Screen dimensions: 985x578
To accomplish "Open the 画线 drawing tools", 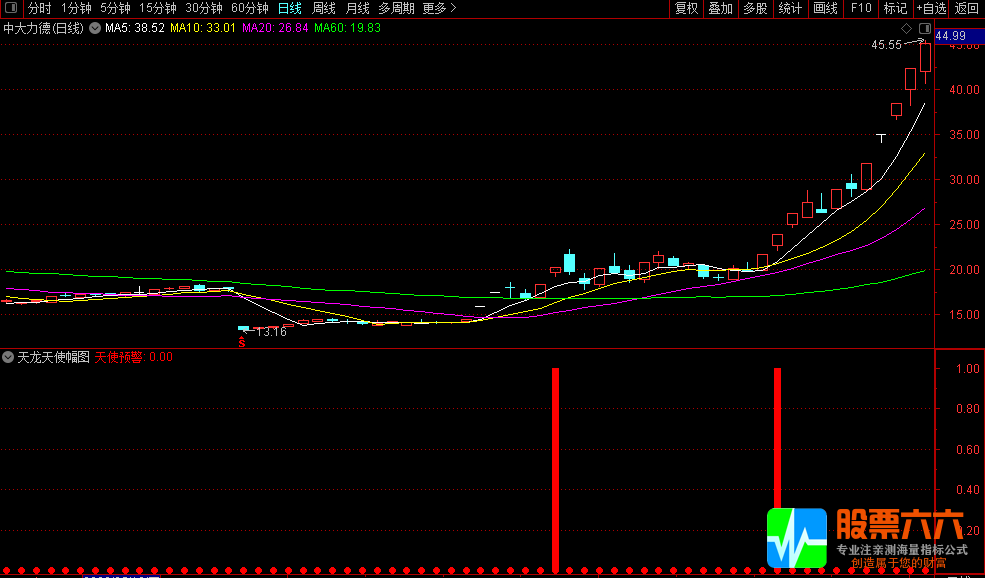I will tap(825, 8).
